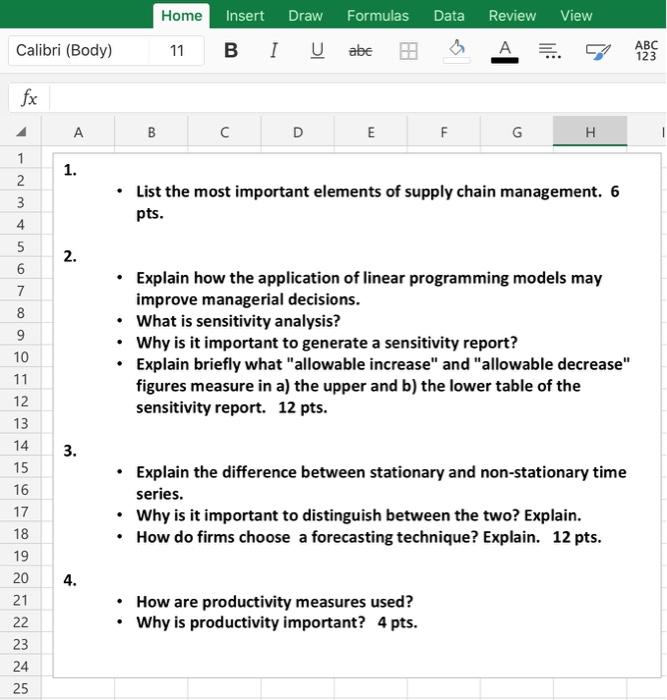Select the fill color bucket

pyautogui.click(x=457, y=51)
